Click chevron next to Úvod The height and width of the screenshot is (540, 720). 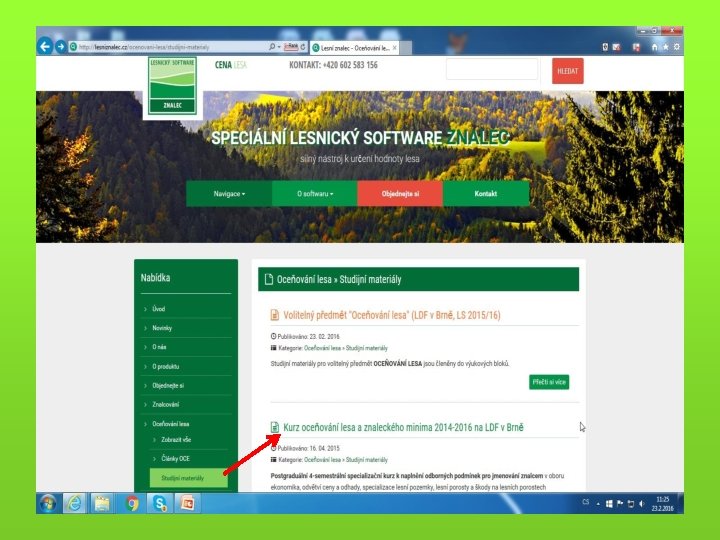pos(145,309)
